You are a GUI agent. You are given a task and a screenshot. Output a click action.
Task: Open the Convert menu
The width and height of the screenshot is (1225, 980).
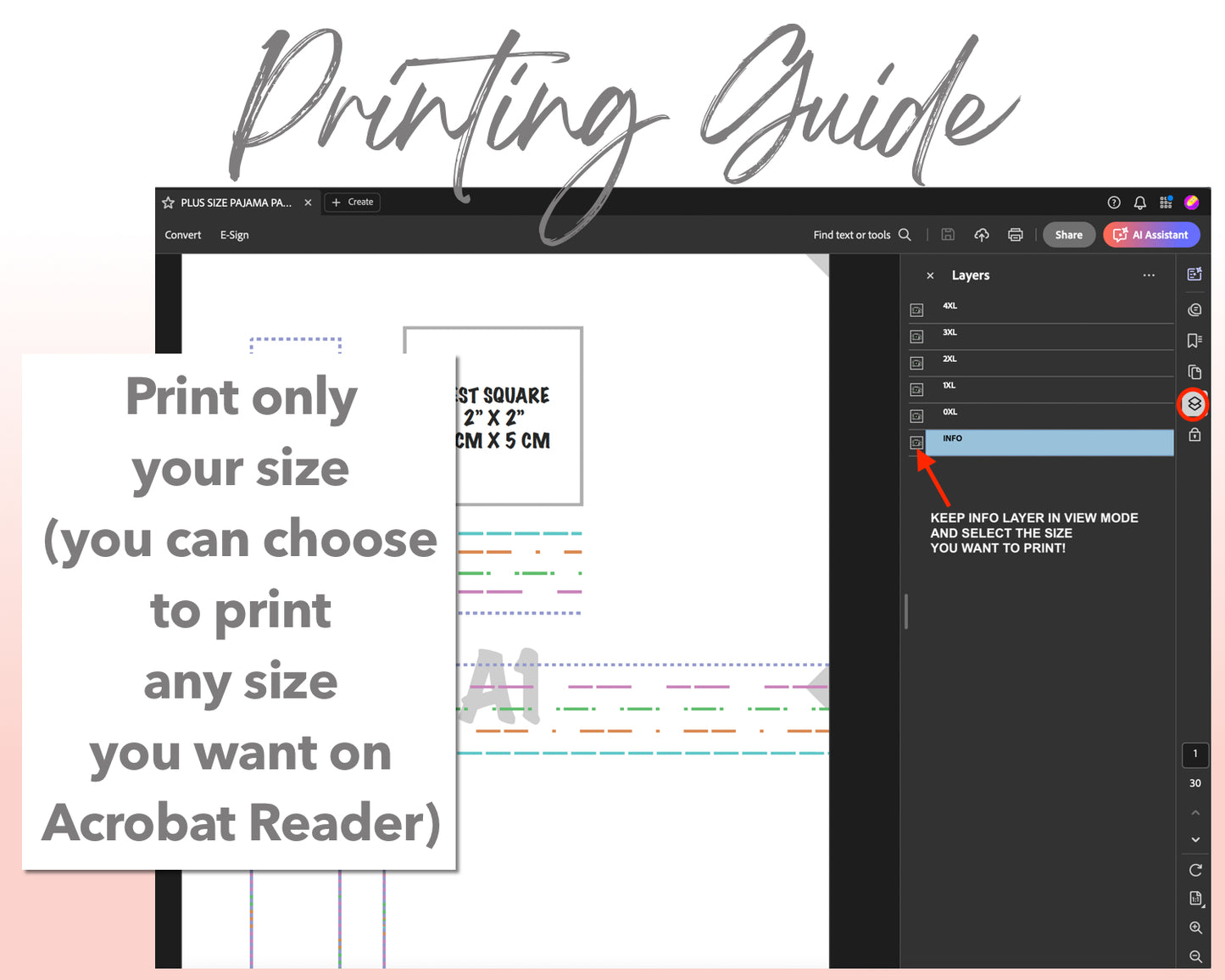pyautogui.click(x=183, y=235)
